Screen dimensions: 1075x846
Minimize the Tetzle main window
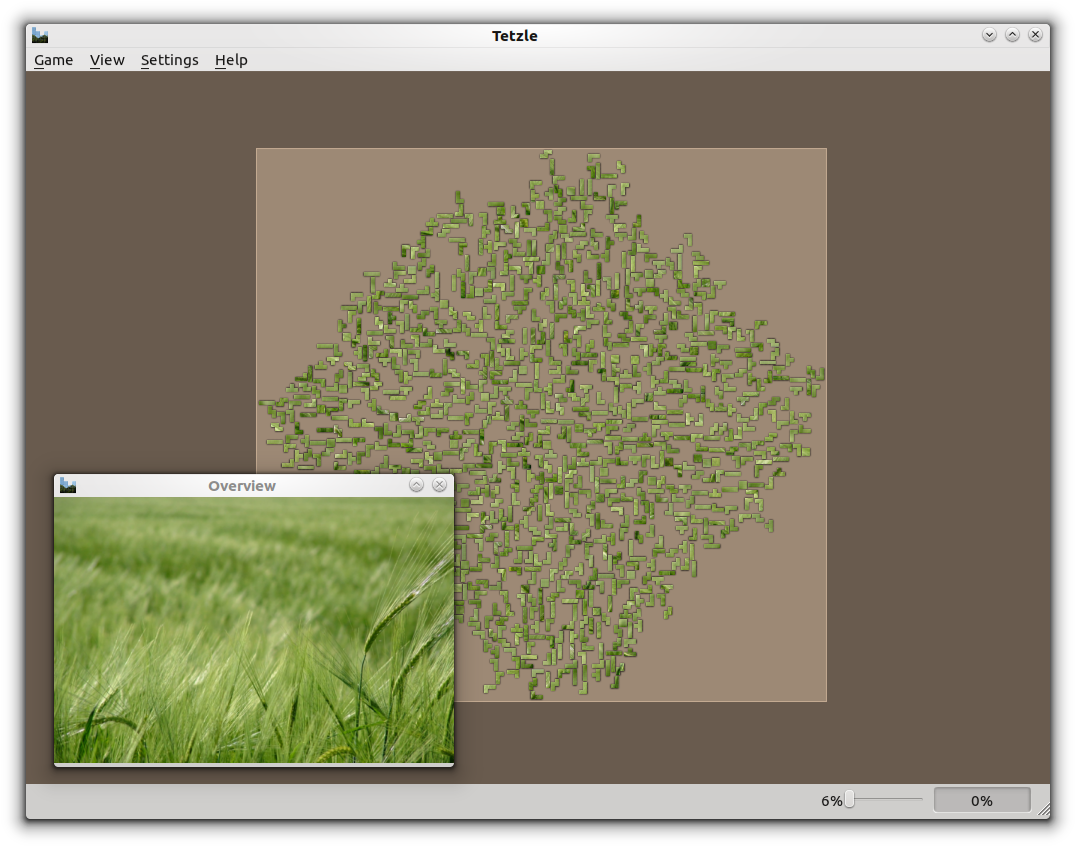click(989, 35)
